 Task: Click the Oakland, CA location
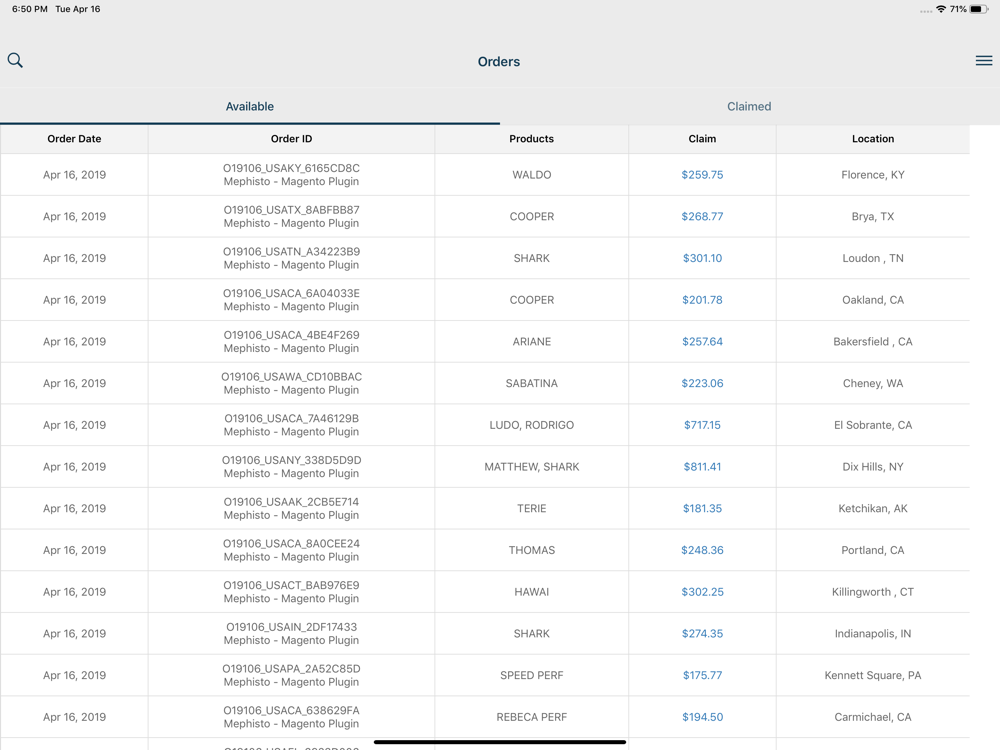point(873,300)
